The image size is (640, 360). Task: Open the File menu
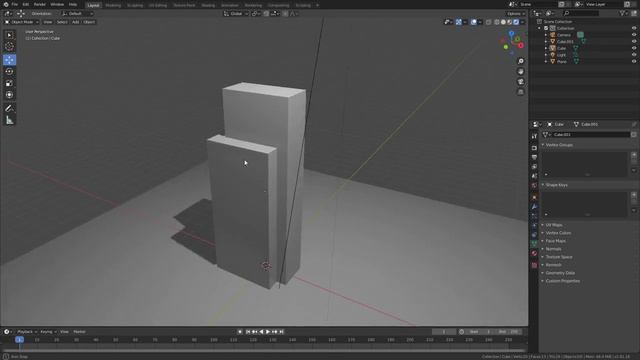pyautogui.click(x=15, y=4)
